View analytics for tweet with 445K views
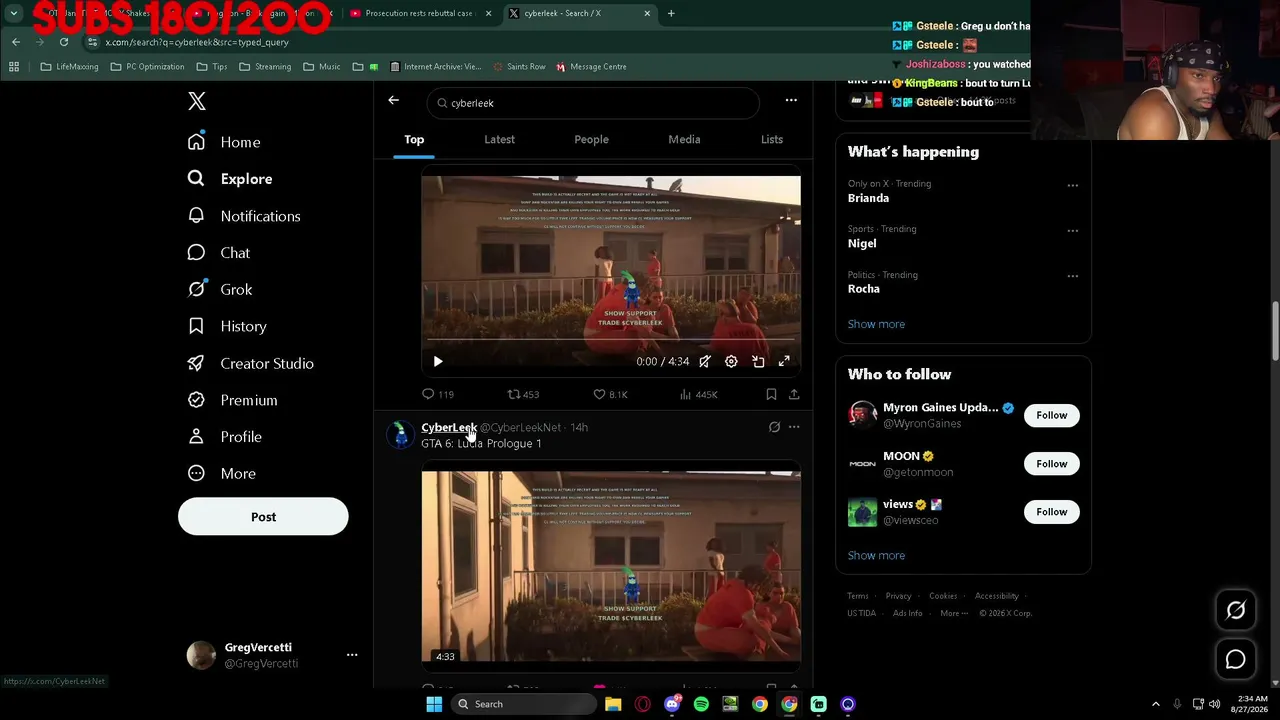Image resolution: width=1280 pixels, height=720 pixels. pos(698,395)
